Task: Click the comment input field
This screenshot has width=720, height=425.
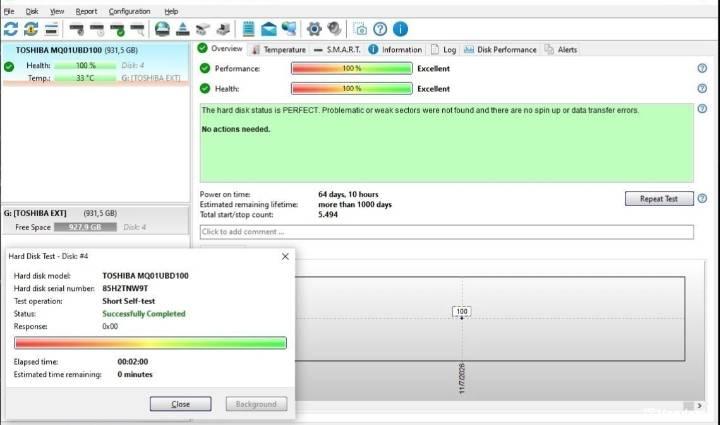Action: (x=446, y=232)
